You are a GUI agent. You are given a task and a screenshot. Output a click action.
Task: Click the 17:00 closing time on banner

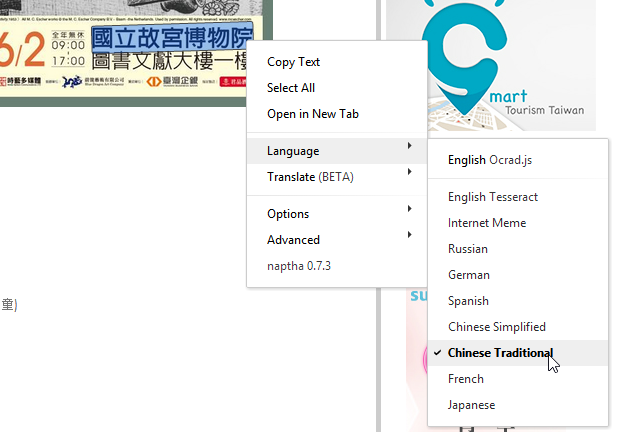(x=68, y=61)
